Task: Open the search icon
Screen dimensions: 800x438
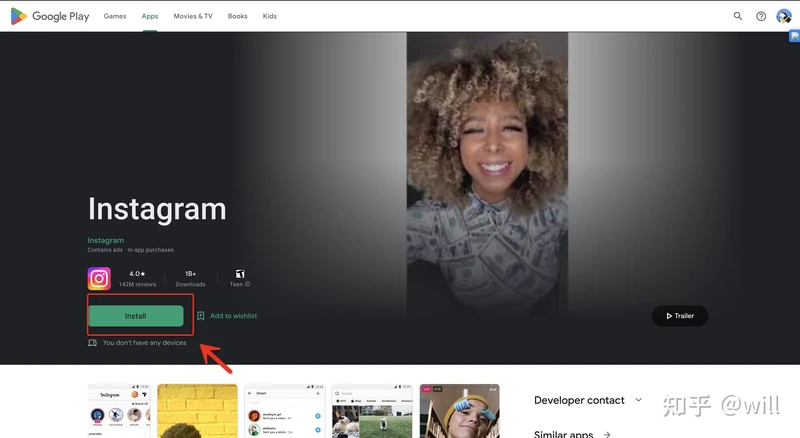Action: click(x=738, y=16)
